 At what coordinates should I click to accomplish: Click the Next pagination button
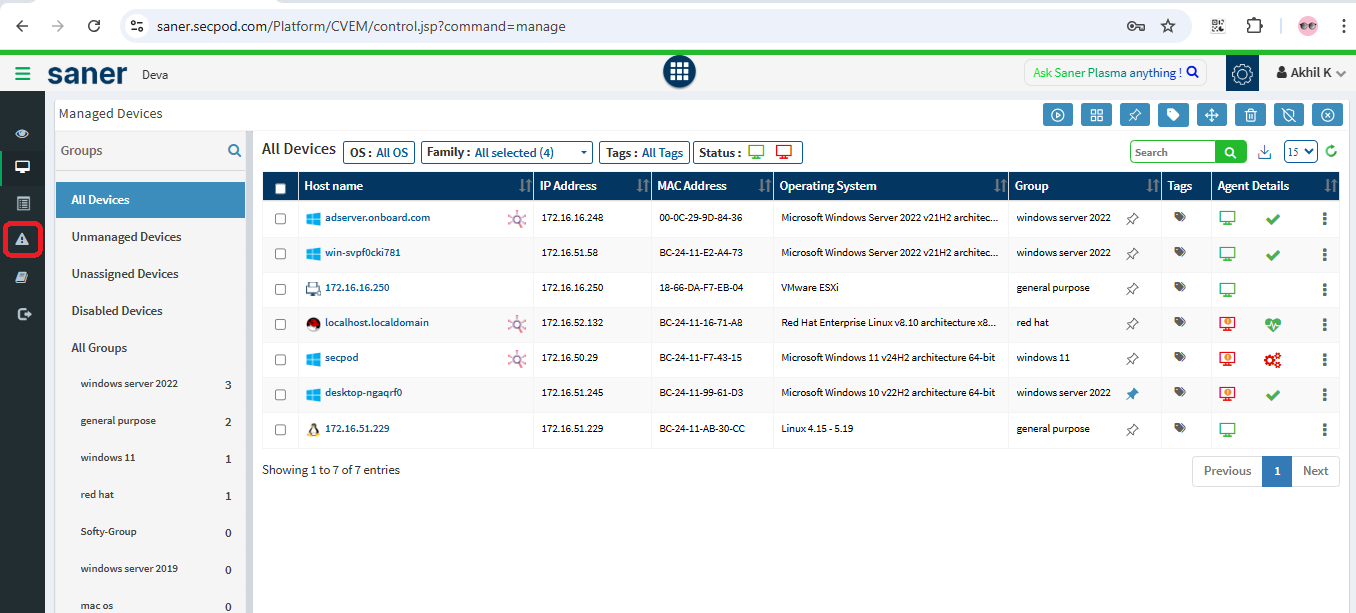point(1315,471)
